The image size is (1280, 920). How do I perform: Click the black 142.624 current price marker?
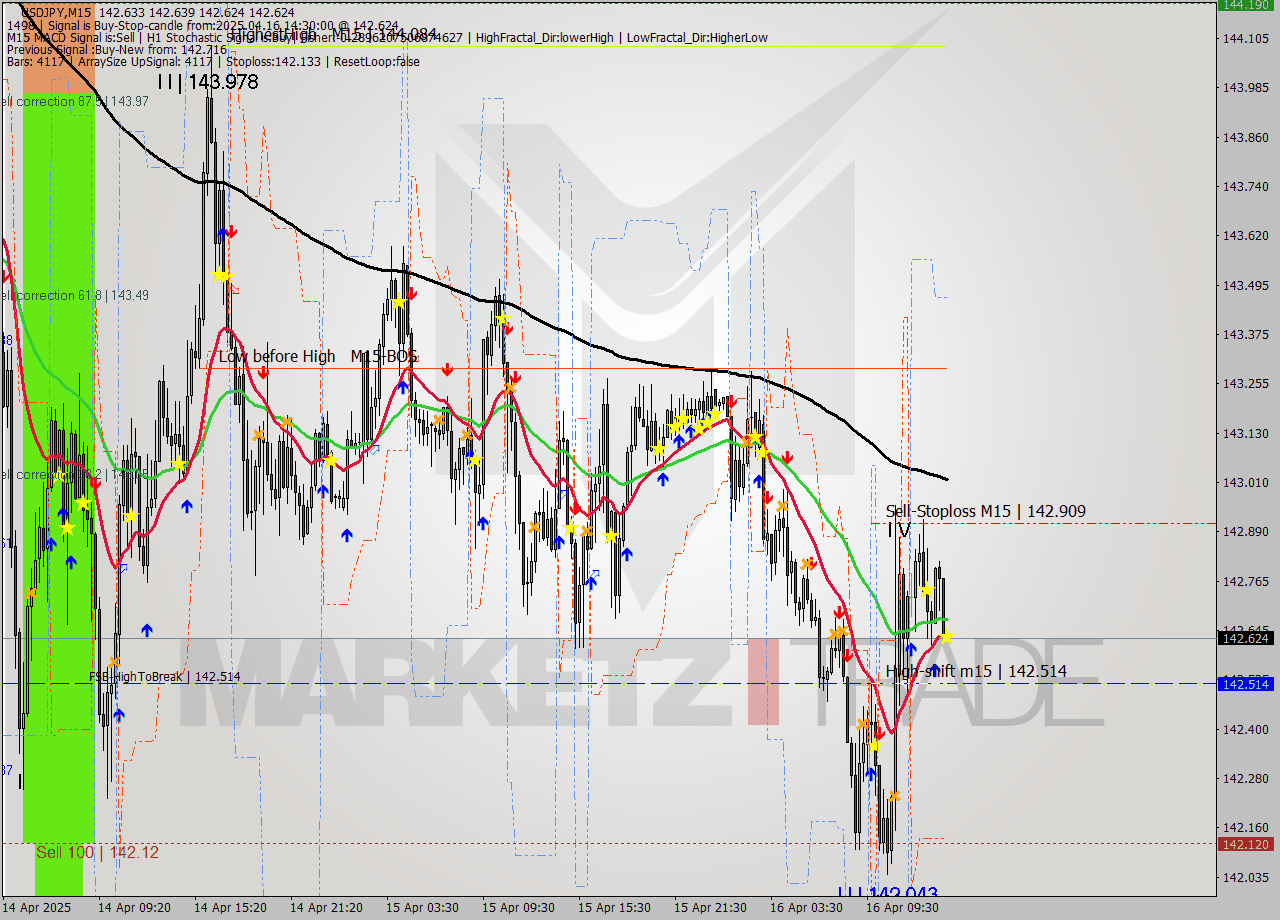(x=1244, y=638)
